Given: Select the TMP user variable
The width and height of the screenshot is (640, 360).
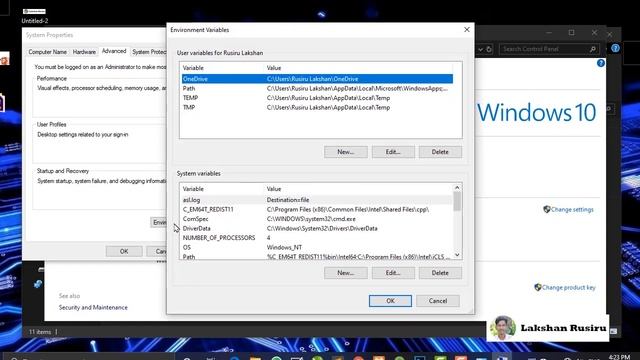Looking at the screenshot, I should point(317,107).
